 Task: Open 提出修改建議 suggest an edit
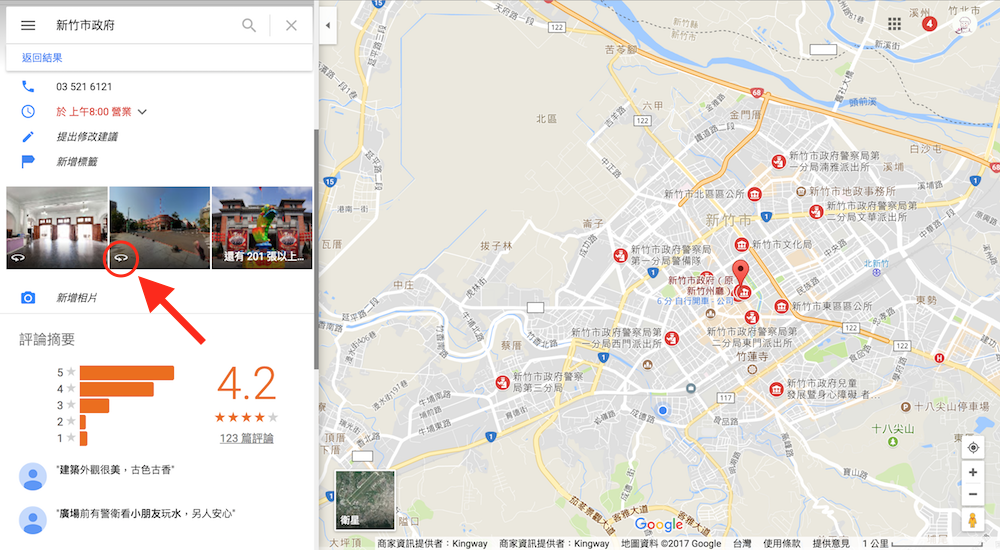[x=87, y=137]
